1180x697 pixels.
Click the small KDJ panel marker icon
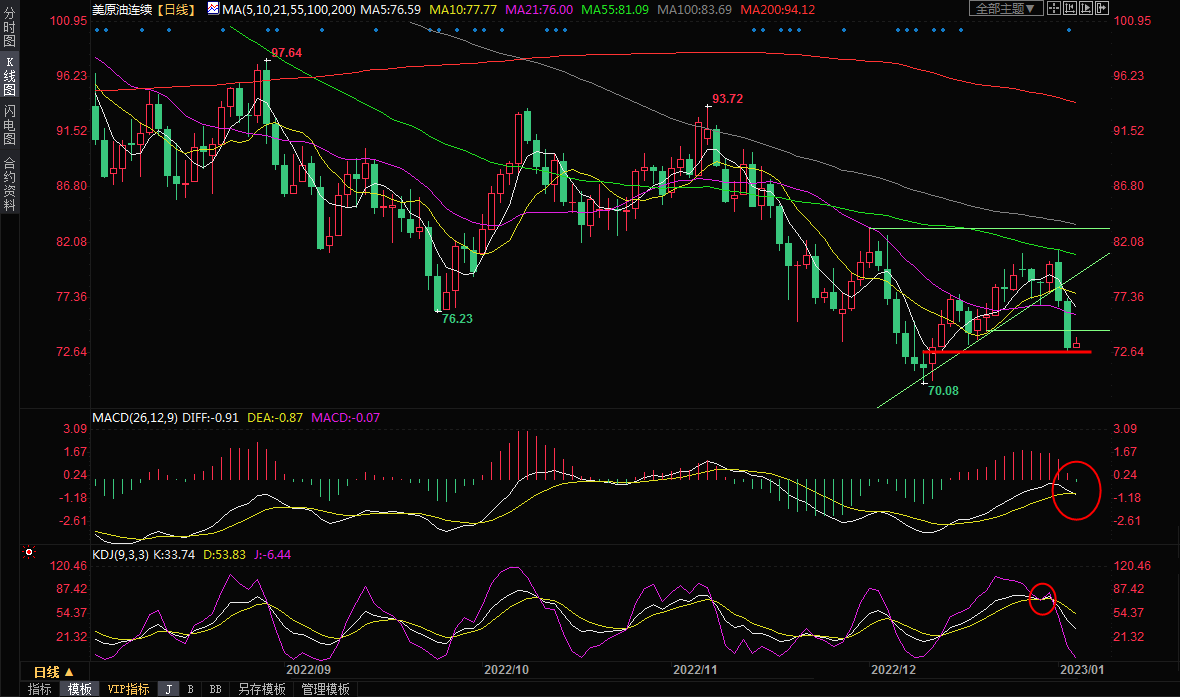coord(28,551)
